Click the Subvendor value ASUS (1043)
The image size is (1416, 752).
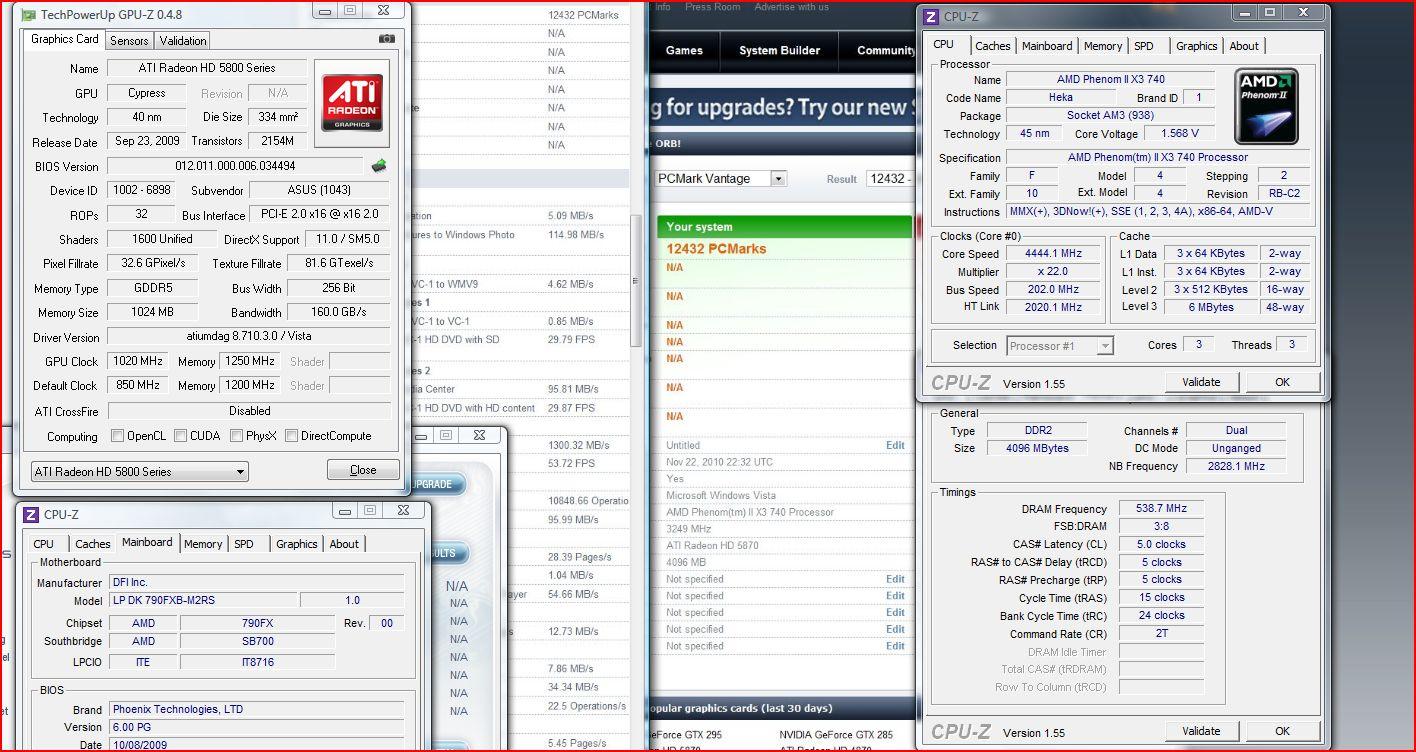(x=319, y=190)
